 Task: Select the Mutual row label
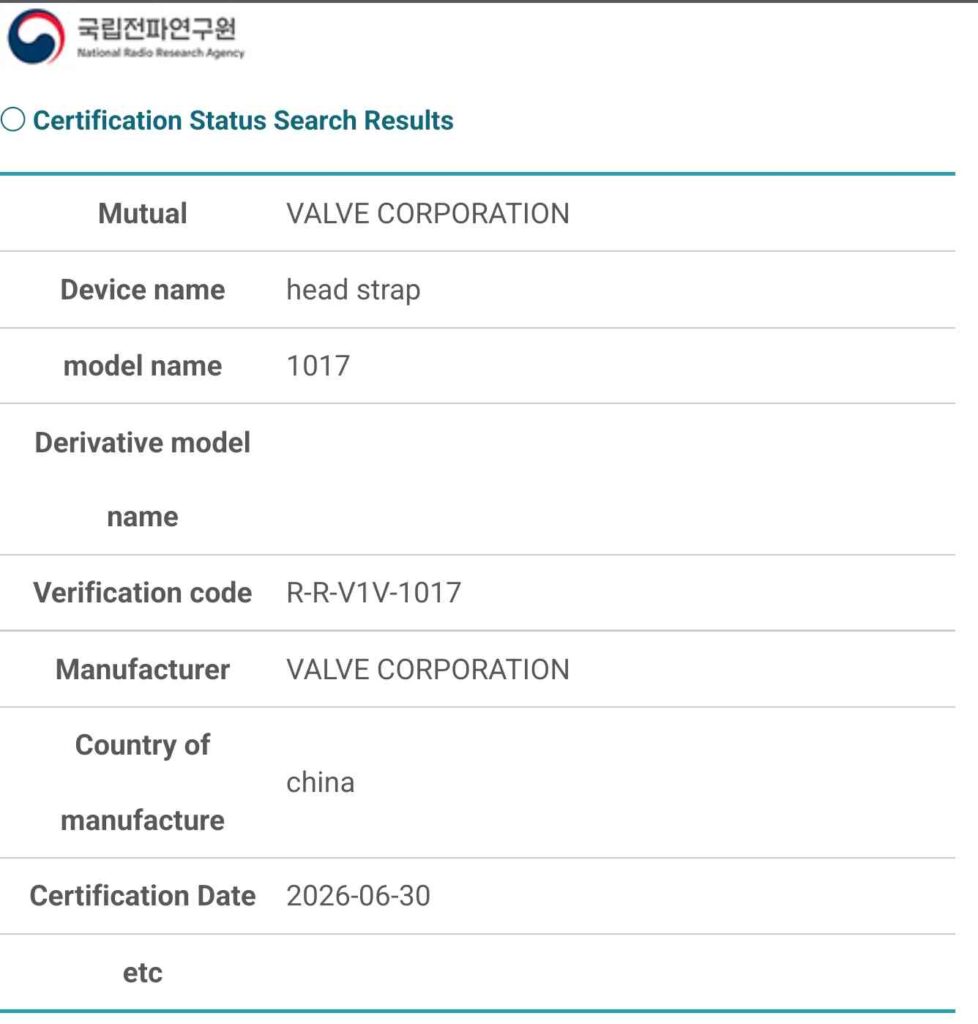point(142,214)
